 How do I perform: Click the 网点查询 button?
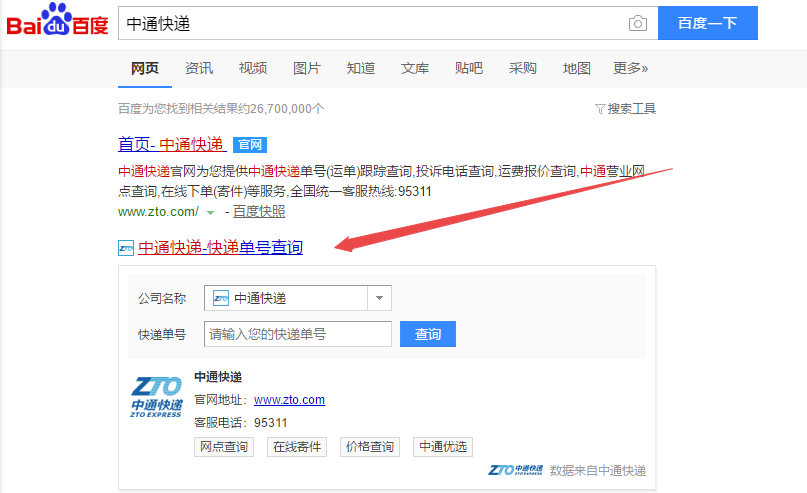coord(224,447)
